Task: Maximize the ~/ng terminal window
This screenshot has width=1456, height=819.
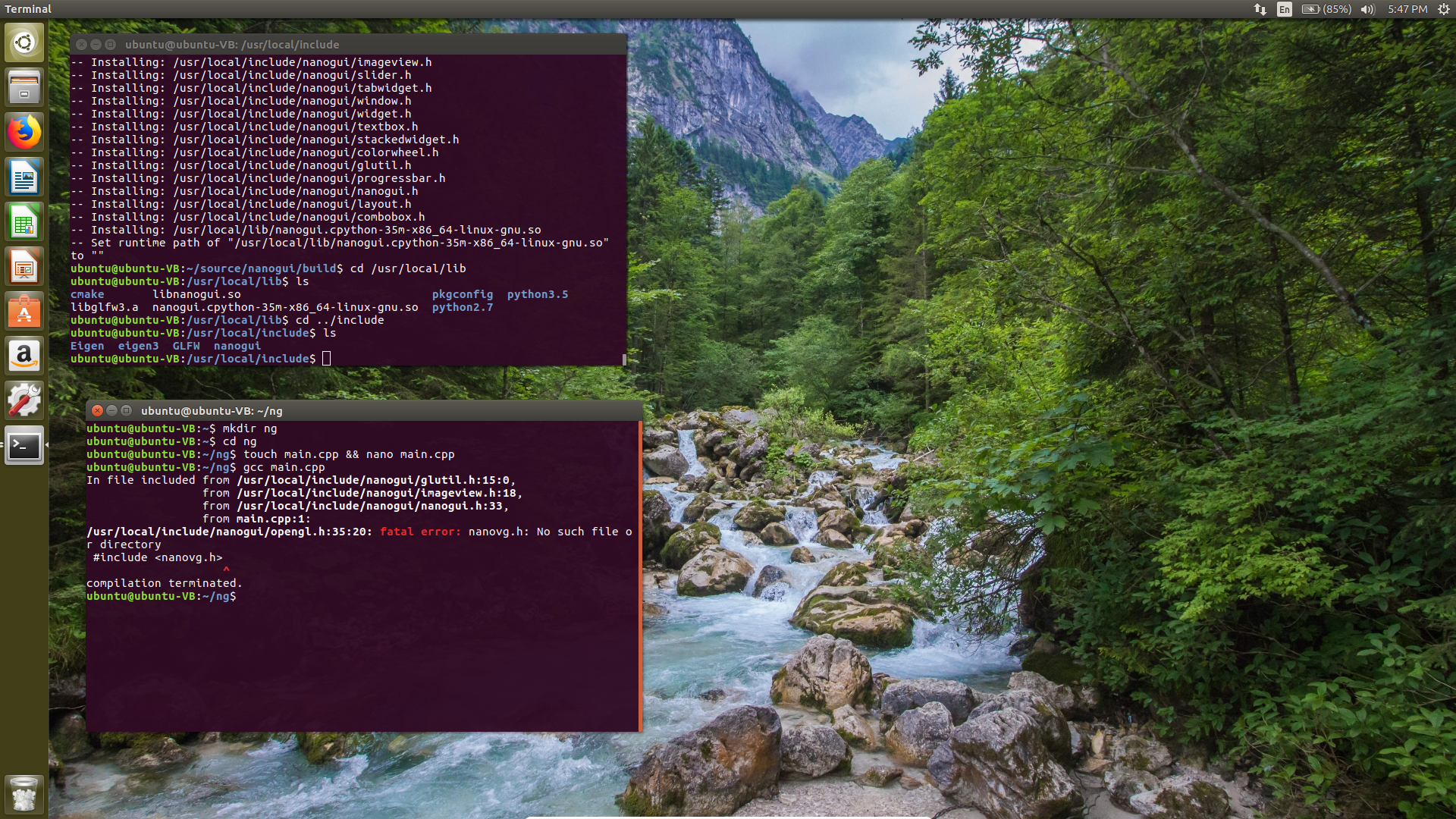Action: coord(126,410)
